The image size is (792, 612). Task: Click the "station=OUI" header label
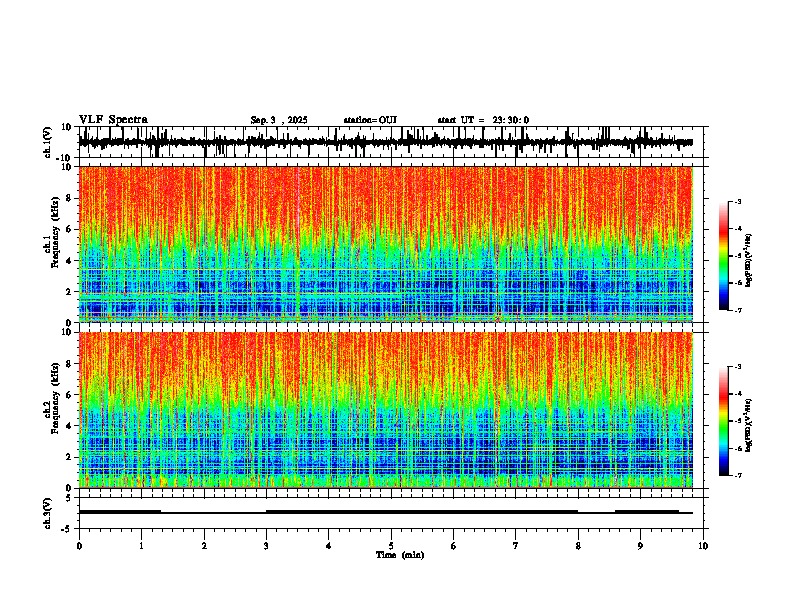coord(370,120)
